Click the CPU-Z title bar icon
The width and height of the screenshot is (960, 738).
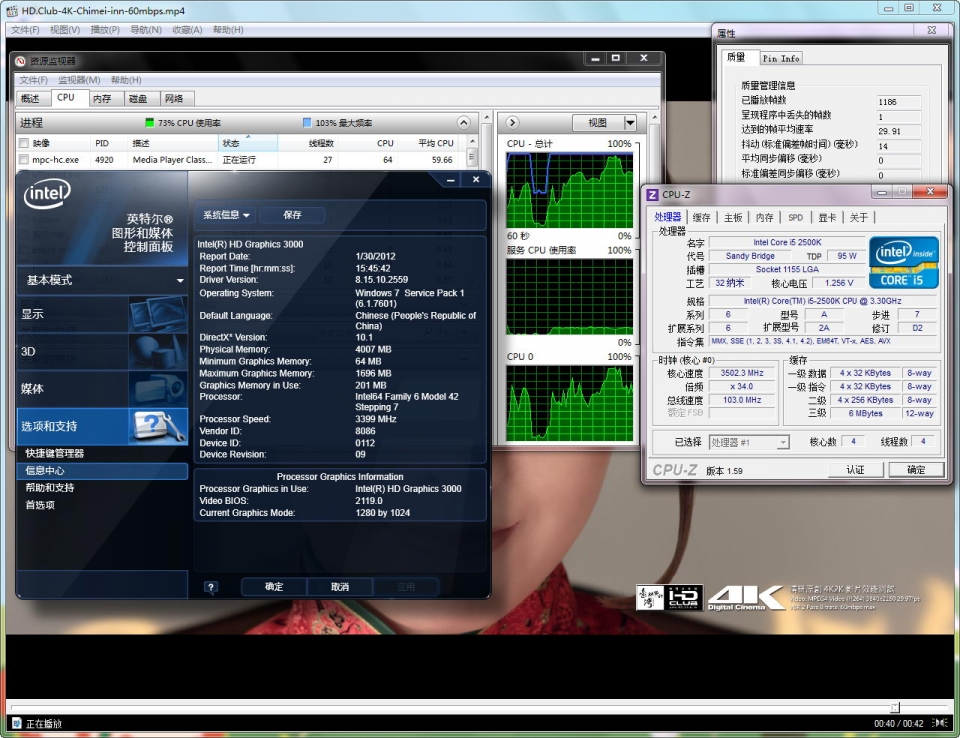[652, 195]
